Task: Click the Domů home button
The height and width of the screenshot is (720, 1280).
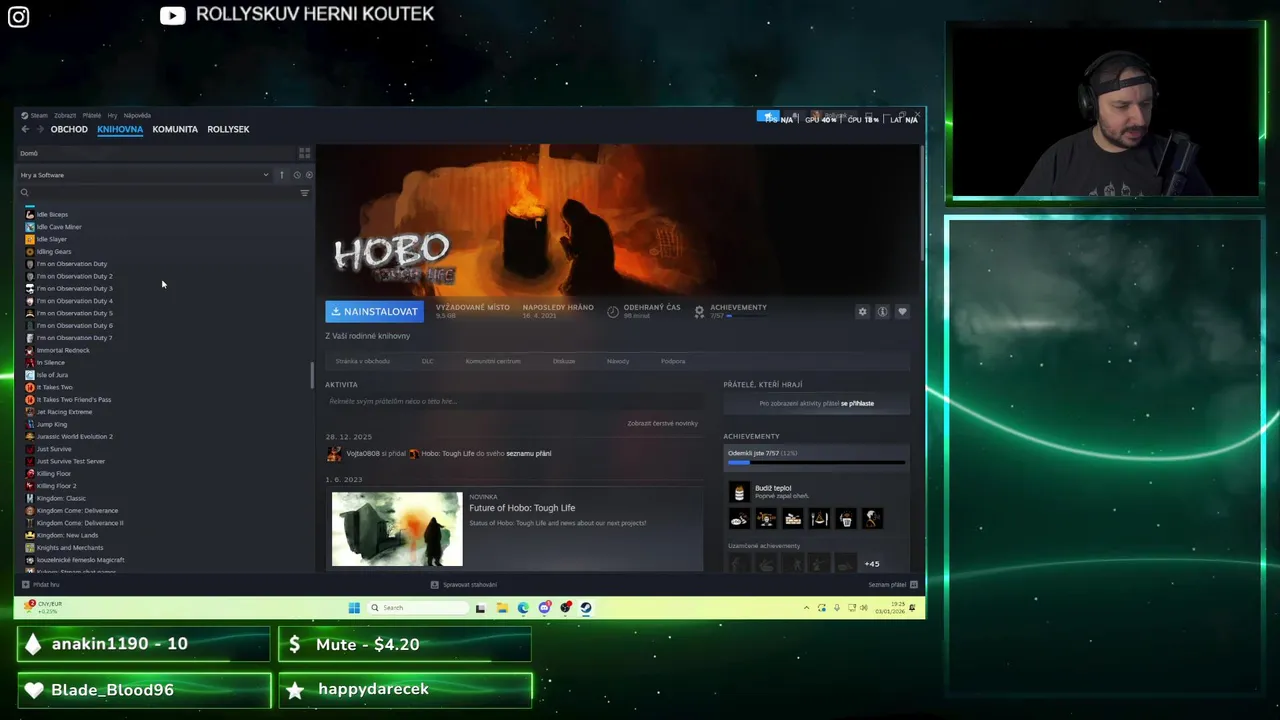Action: (29, 153)
